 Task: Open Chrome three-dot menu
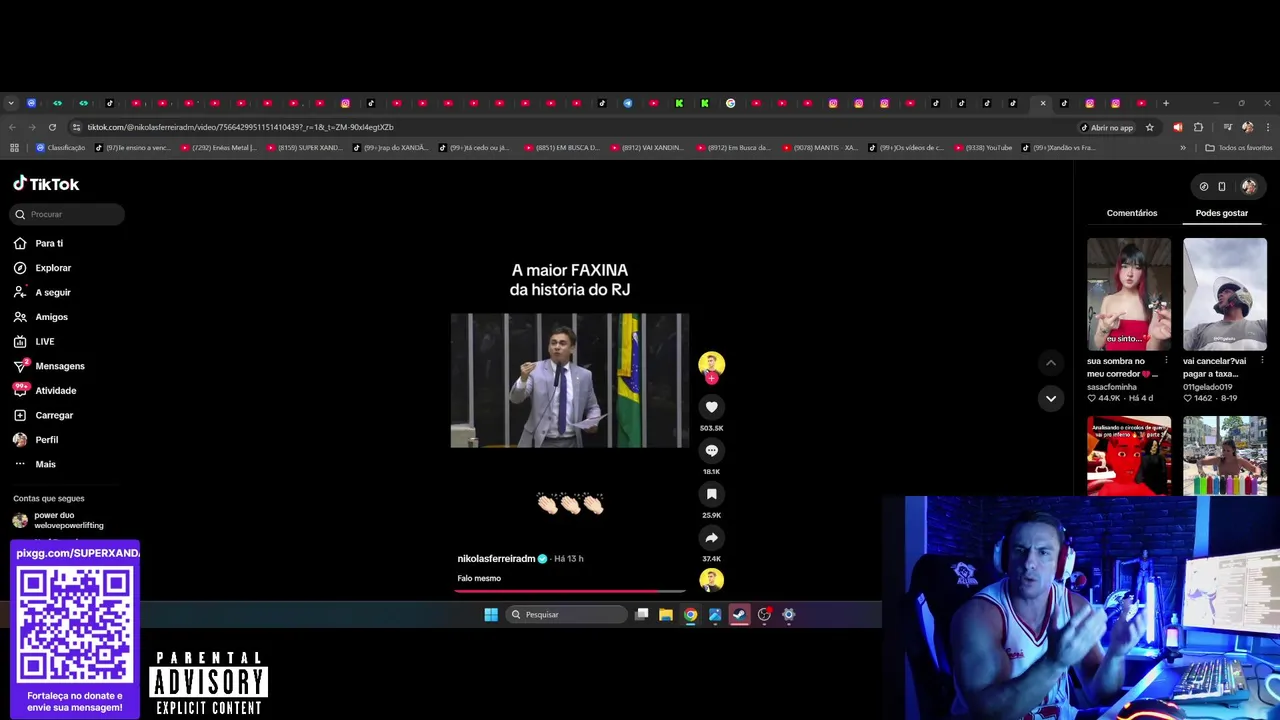point(1268,127)
